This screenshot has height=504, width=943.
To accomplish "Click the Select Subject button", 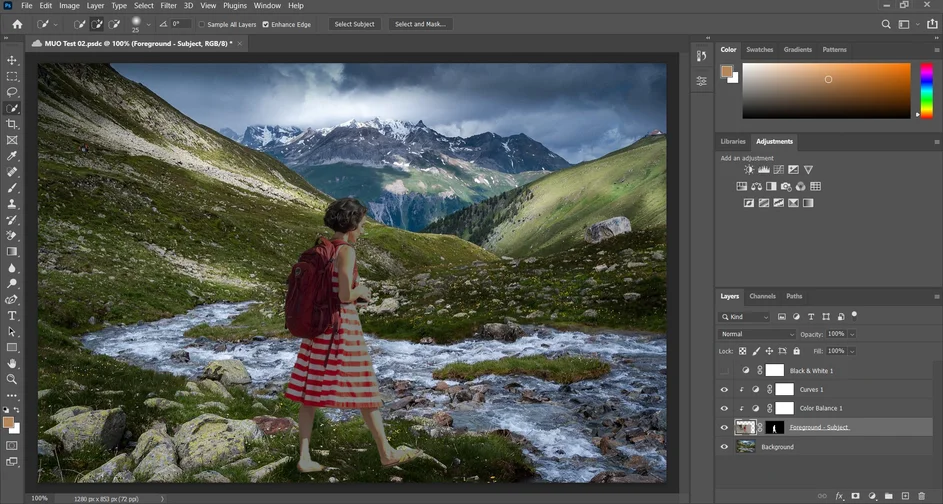I will pos(355,24).
